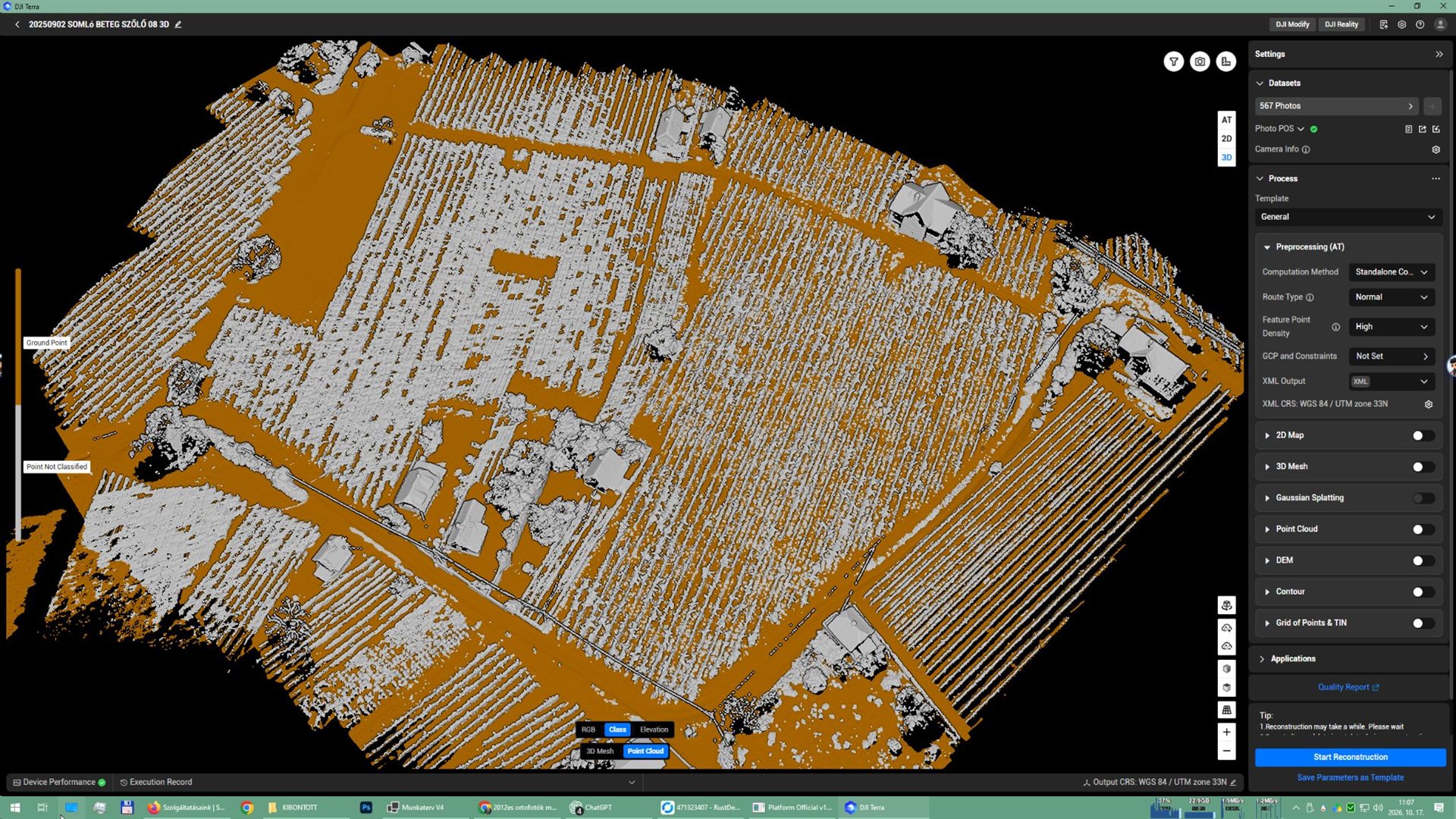Turn on the Point Cloud toggle
1456x819 pixels.
tap(1423, 529)
